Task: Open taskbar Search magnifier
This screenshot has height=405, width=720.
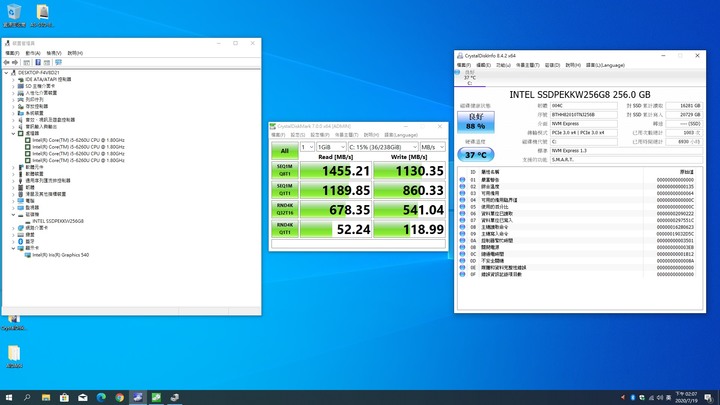Action: (27, 397)
